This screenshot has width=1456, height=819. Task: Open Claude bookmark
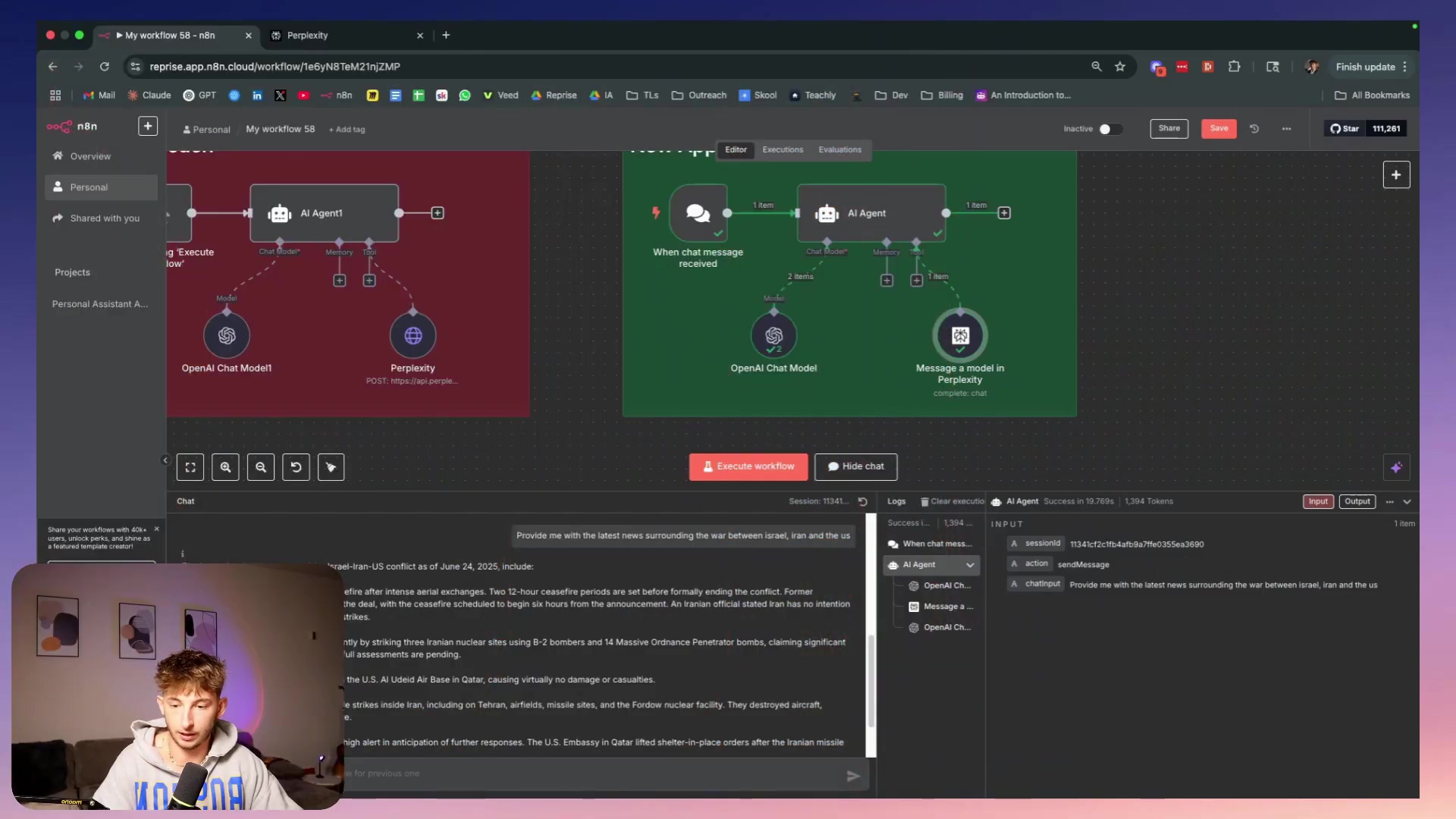(x=149, y=96)
